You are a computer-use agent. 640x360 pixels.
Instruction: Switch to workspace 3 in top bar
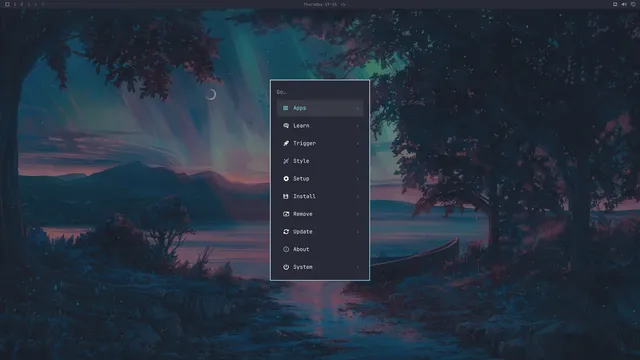pyautogui.click(x=29, y=4)
